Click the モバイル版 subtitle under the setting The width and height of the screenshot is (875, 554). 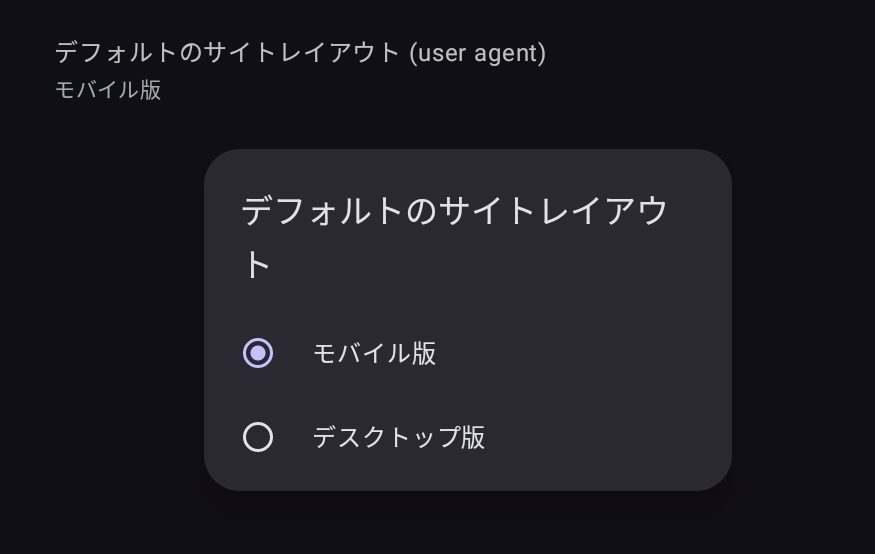click(108, 90)
